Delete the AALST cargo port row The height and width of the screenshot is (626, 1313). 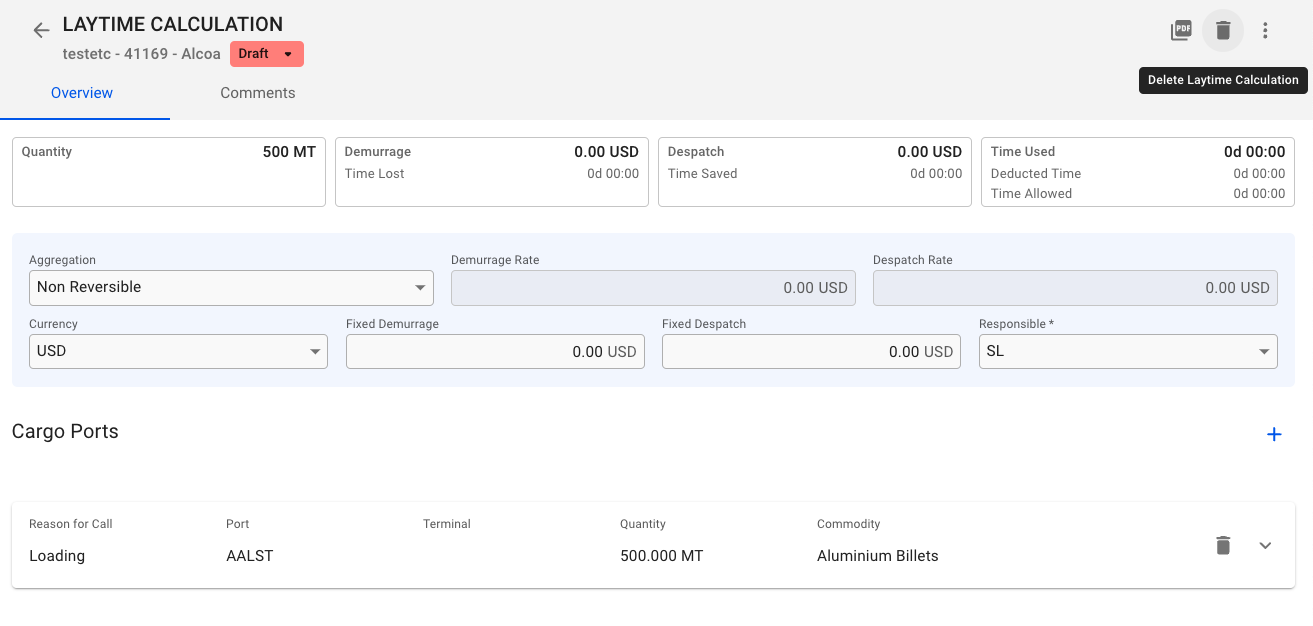coord(1222,545)
